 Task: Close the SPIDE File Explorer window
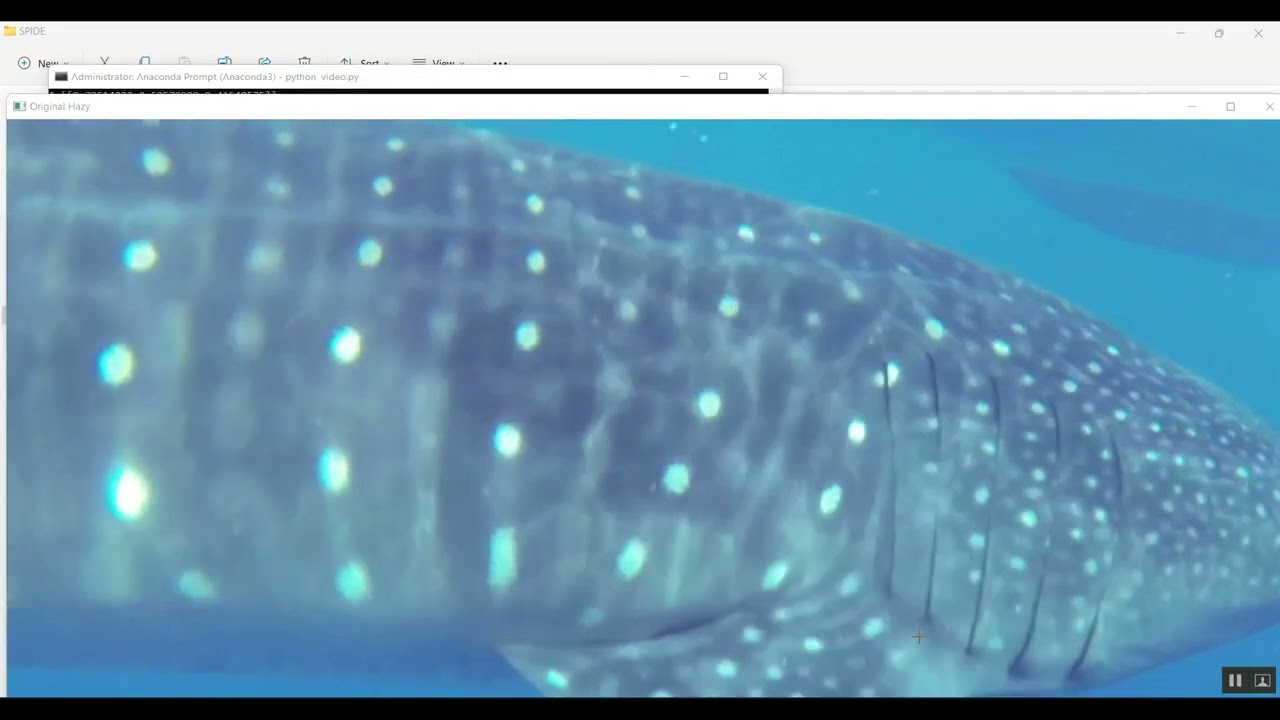coord(1258,33)
